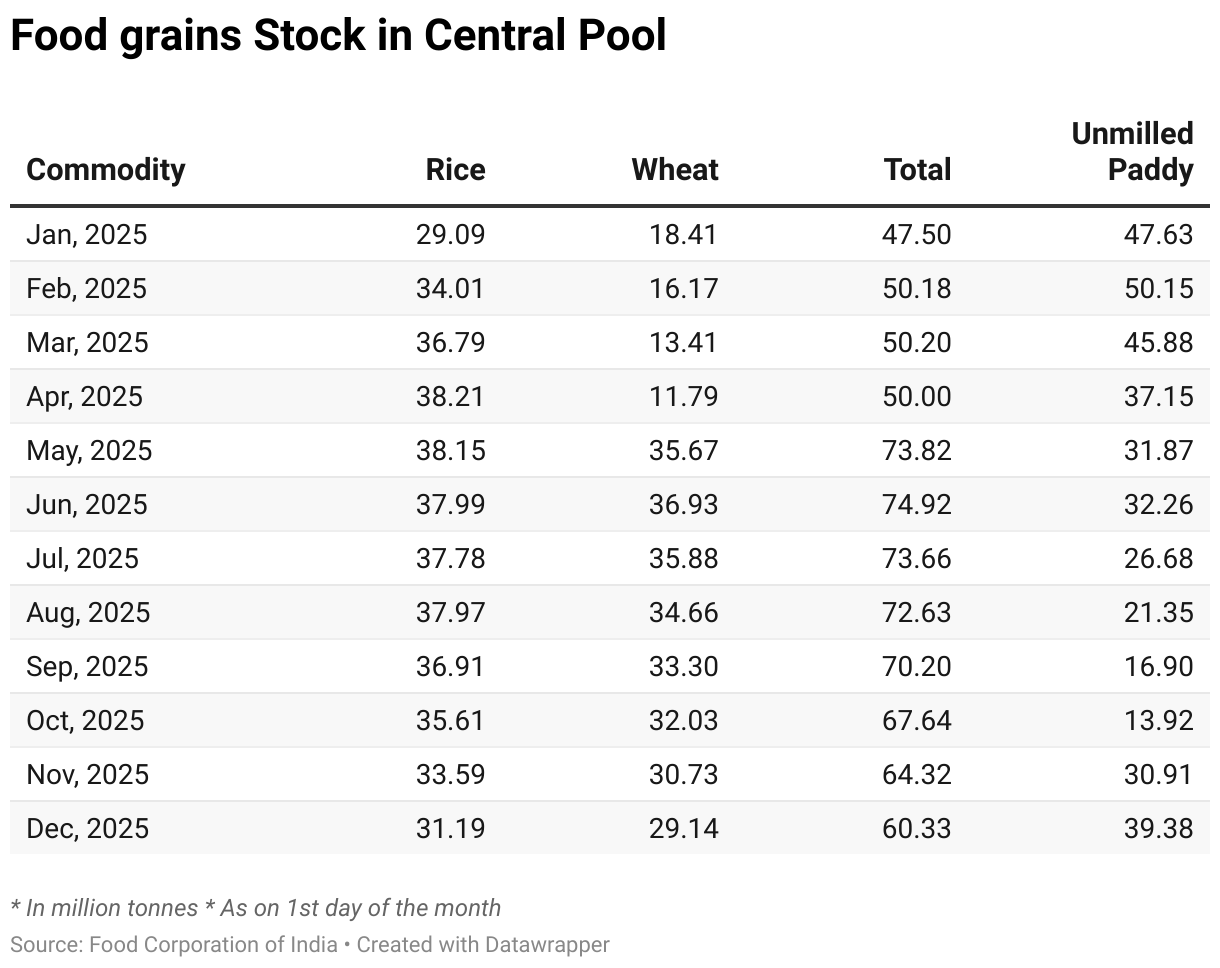
Task: Click the Wheat value 35.88 for July
Action: [x=683, y=558]
